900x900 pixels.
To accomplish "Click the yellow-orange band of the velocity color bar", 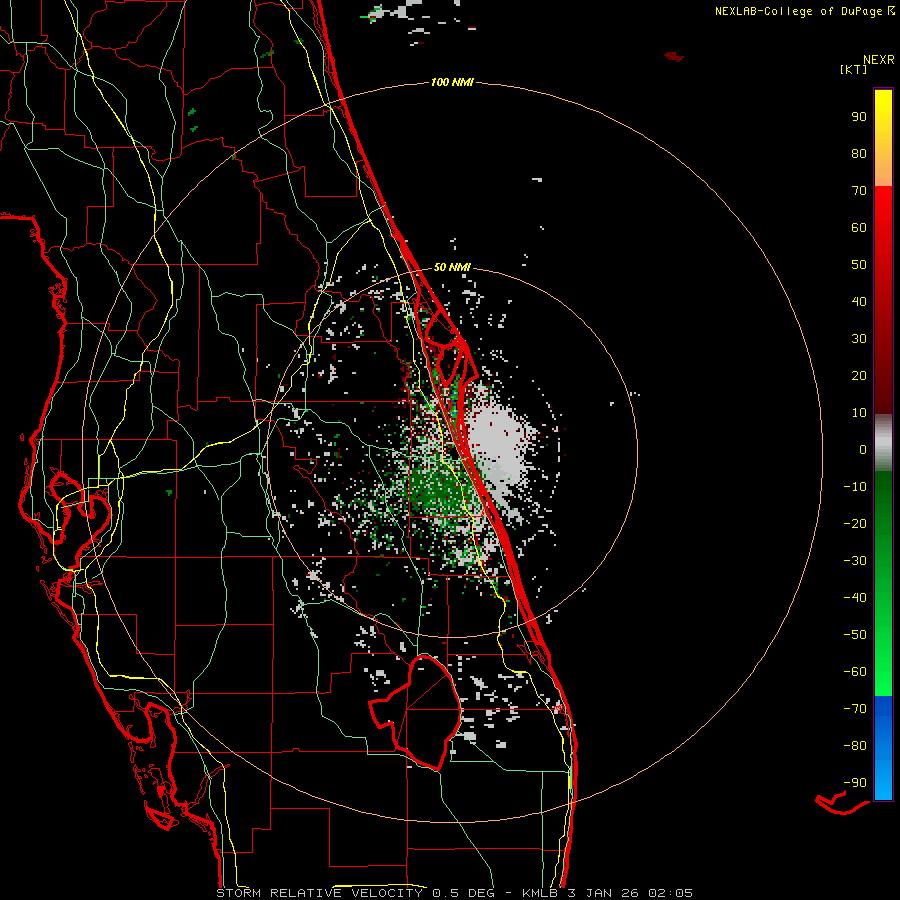I will [x=883, y=138].
